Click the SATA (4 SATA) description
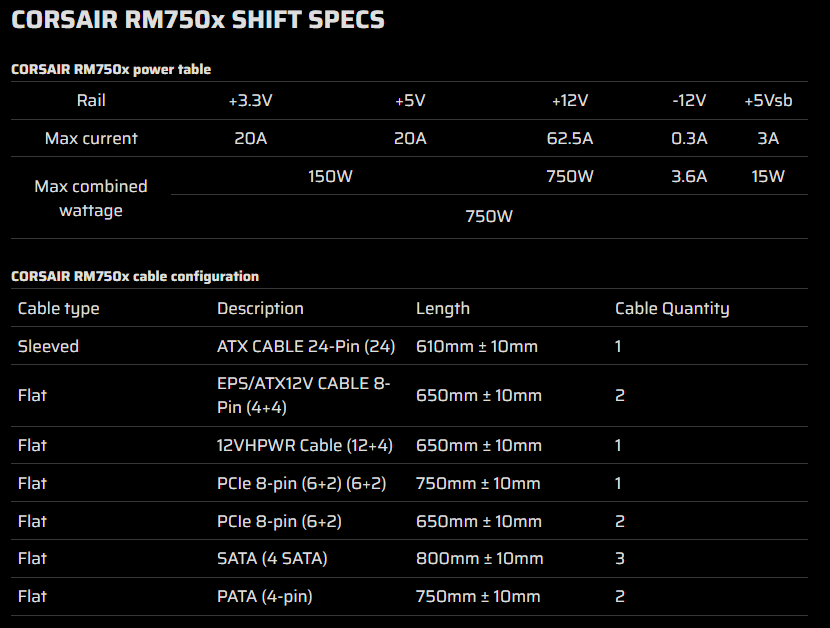The height and width of the screenshot is (628, 830). coord(272,558)
